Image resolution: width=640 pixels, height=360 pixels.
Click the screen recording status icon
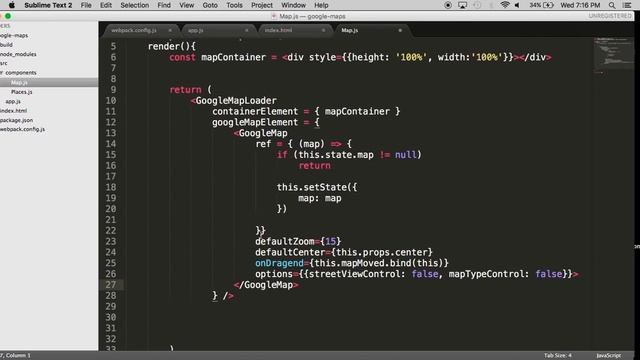(448, 5)
